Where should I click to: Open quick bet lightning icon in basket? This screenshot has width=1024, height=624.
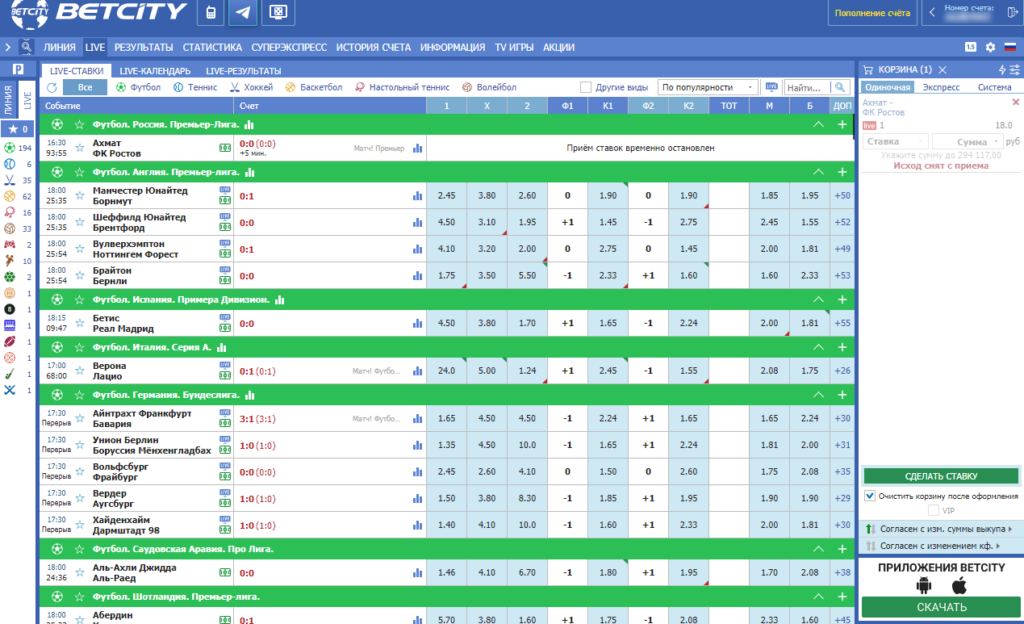pos(1002,69)
